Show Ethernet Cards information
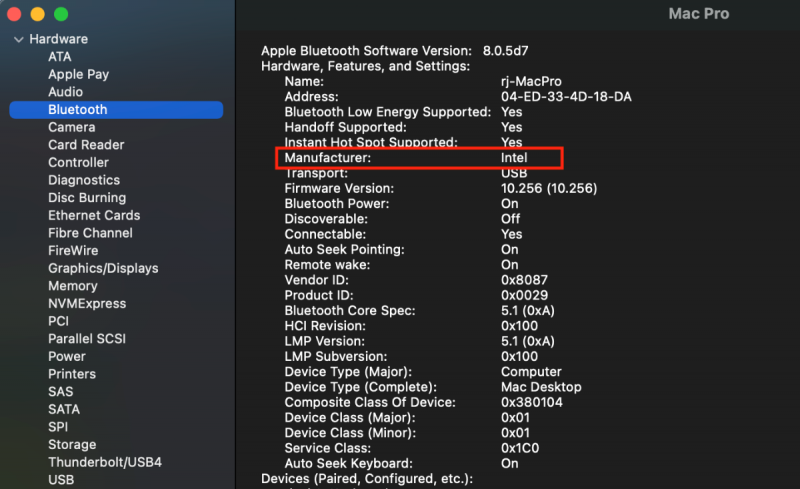This screenshot has width=800, height=489. click(94, 215)
